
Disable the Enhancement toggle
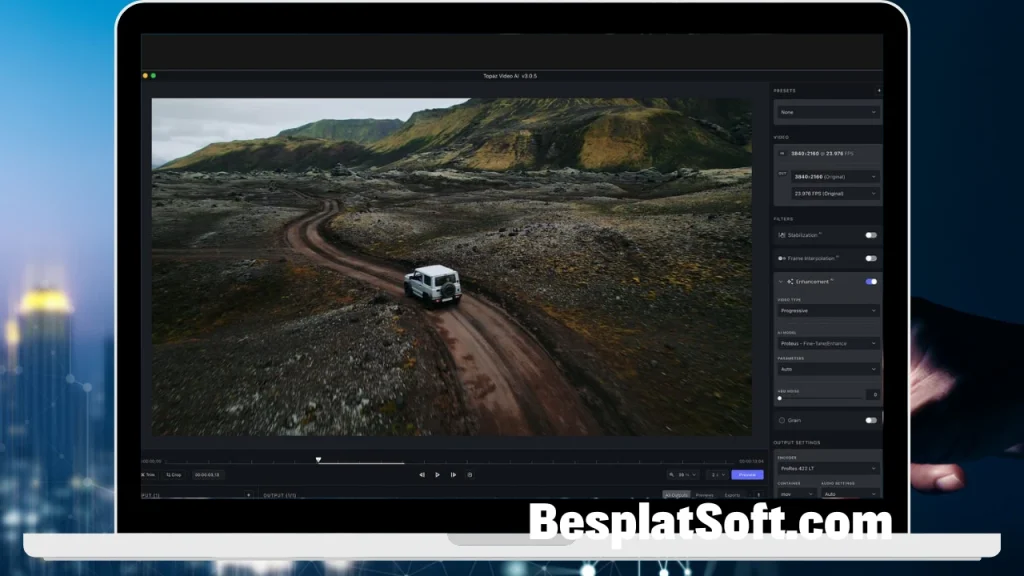(x=870, y=281)
